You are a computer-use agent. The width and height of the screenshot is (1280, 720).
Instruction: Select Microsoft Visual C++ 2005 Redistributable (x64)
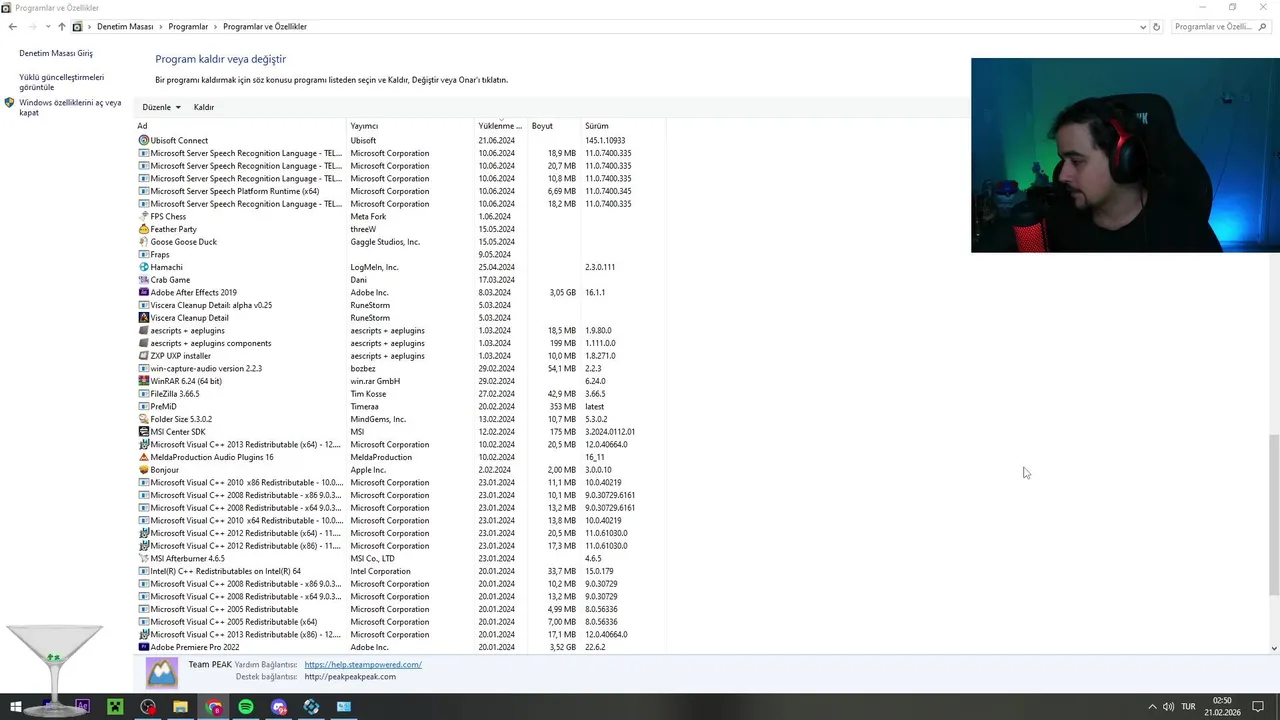click(x=400, y=622)
